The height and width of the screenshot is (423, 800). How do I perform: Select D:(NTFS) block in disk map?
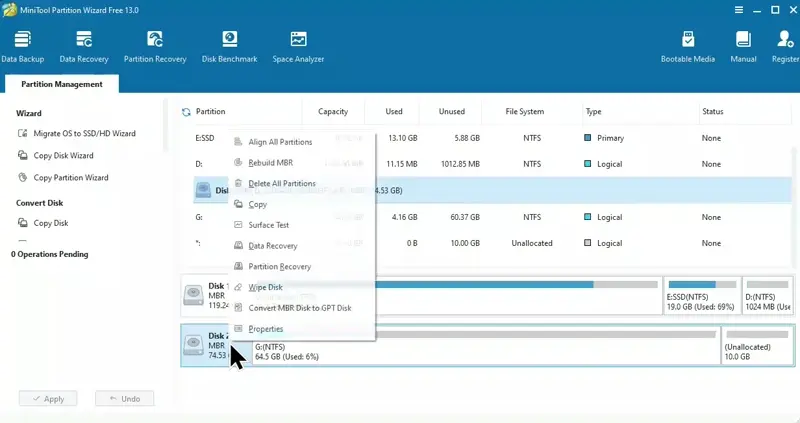(768, 296)
